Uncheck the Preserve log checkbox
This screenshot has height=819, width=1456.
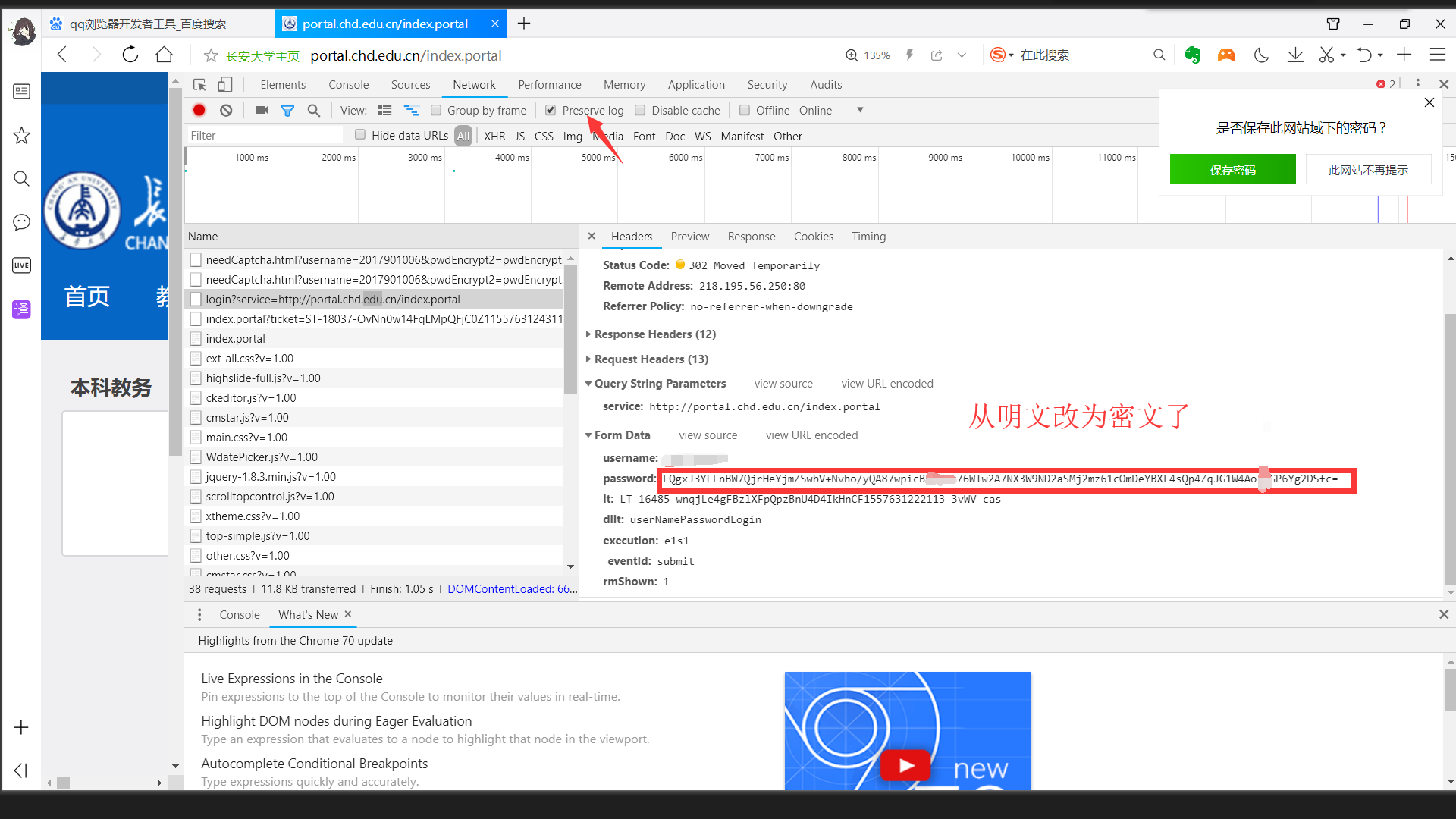pos(551,110)
